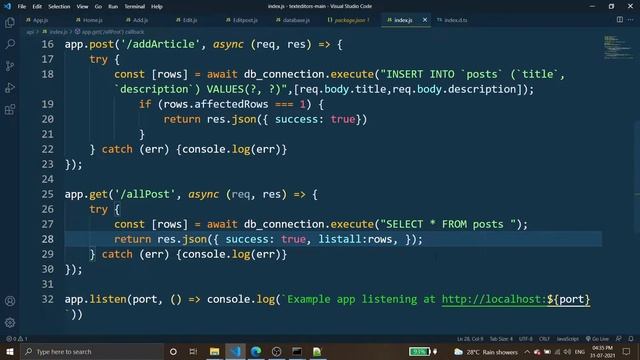Open the Go menu

coord(98,7)
